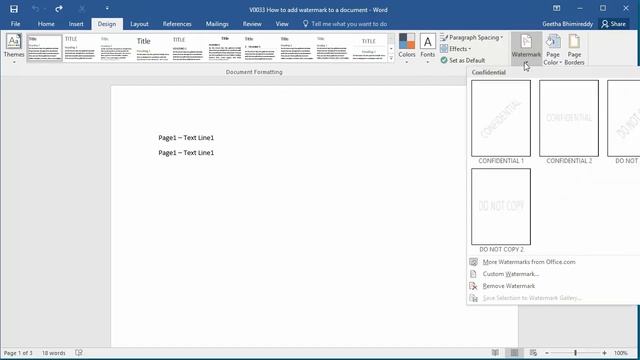Select the CONFIDENTIAL 2 watermark thumbnail
This screenshot has width=640, height=360.
pos(569,118)
